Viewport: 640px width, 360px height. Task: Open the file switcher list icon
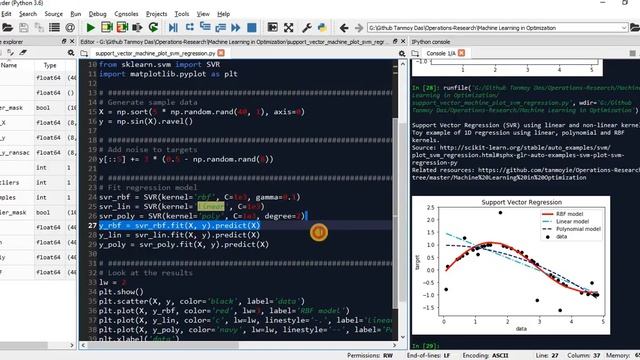pyautogui.click(x=54, y=28)
